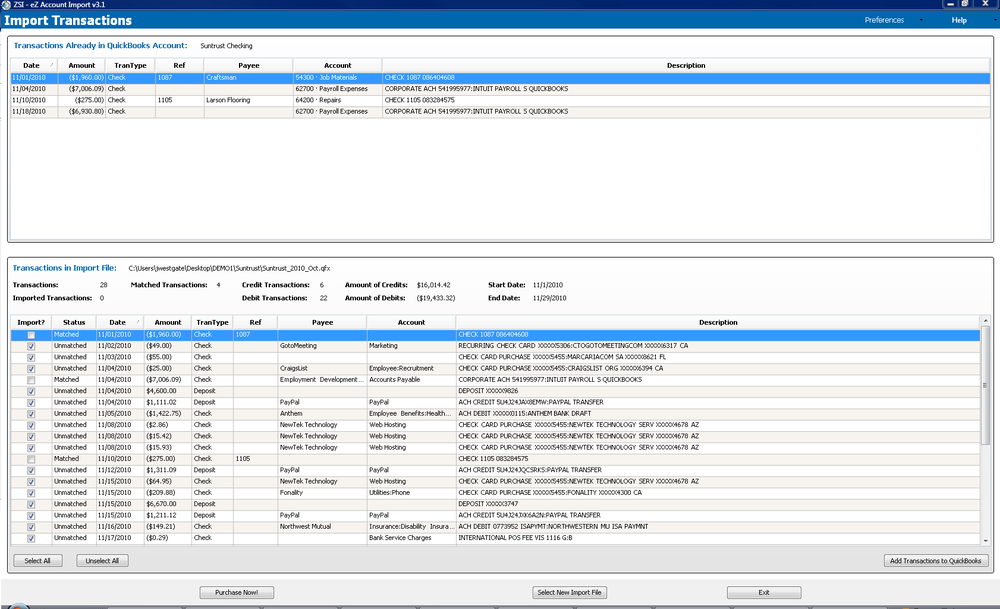Click the Exit button
This screenshot has width=1000, height=609.
pos(763,592)
